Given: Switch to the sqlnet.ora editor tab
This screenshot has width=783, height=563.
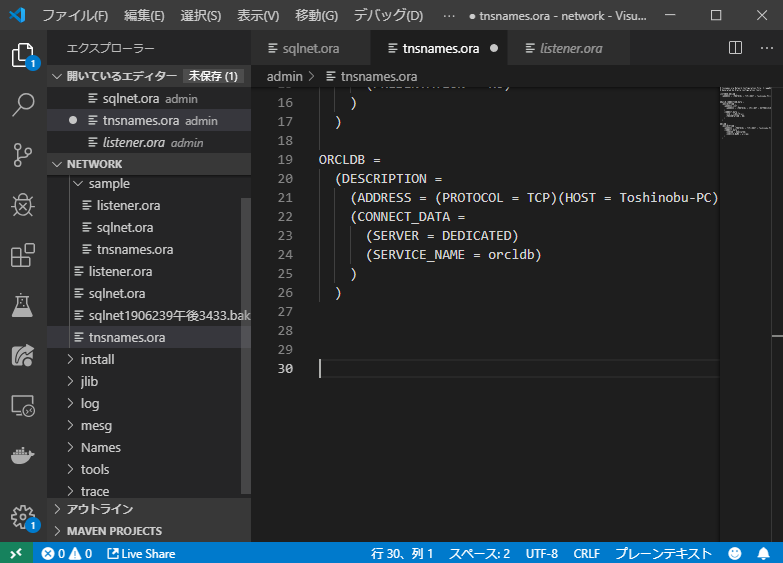Looking at the screenshot, I should [311, 48].
